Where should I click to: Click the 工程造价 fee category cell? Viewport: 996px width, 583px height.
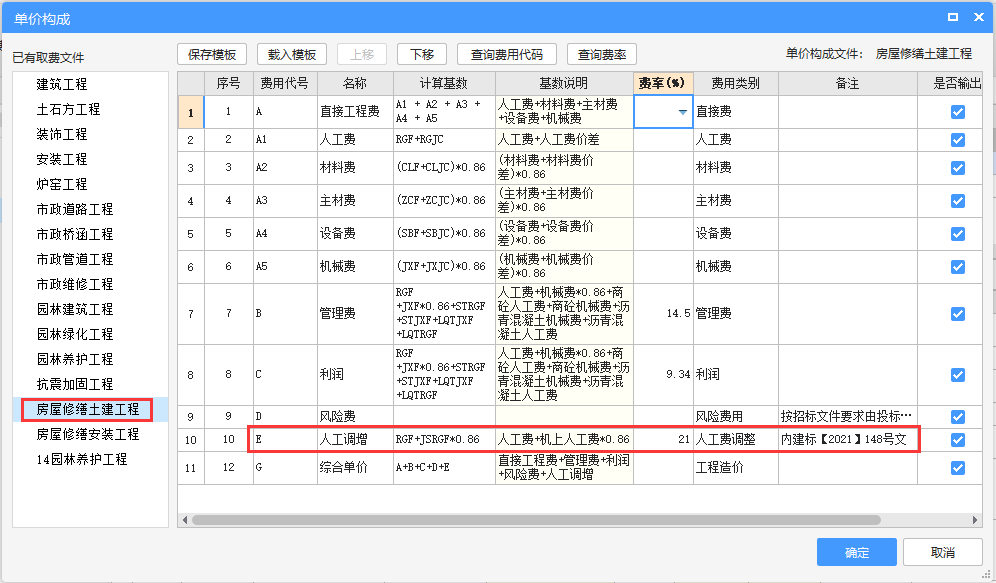(736, 467)
